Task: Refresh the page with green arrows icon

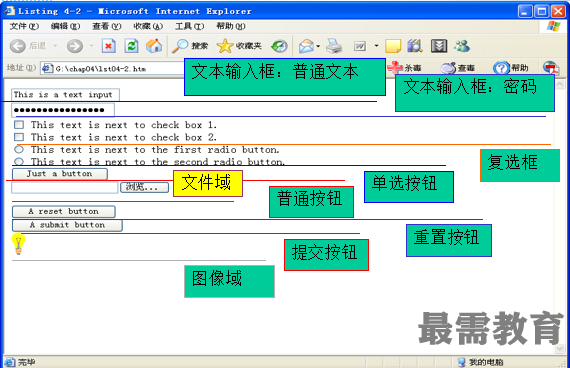Action: point(131,46)
